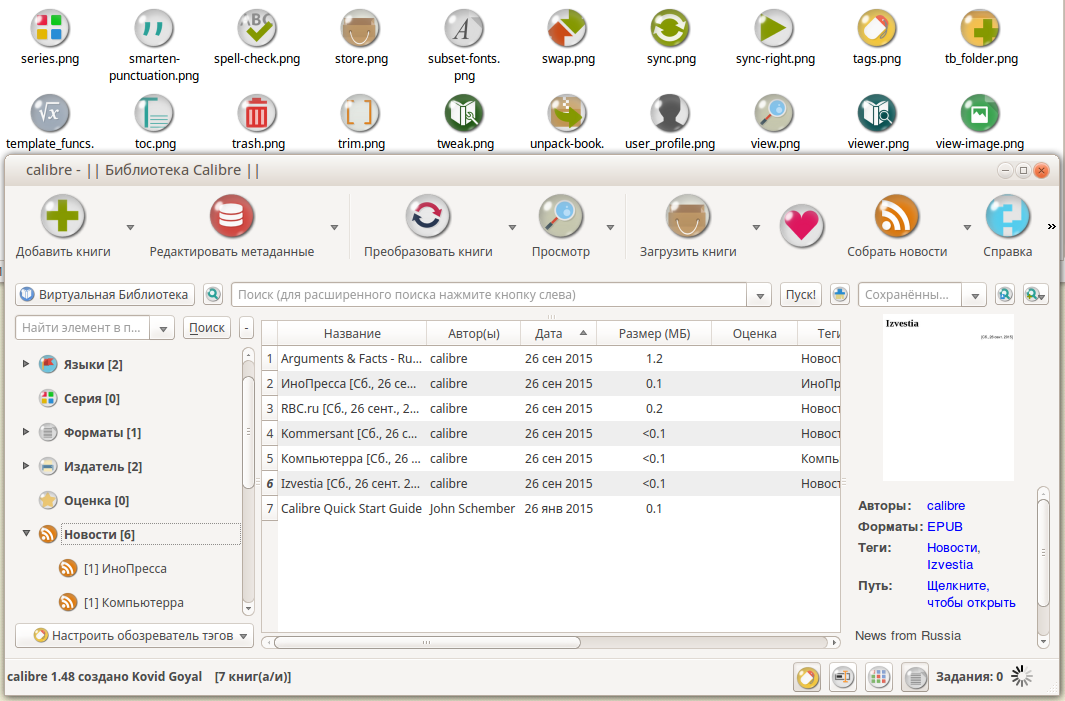The width and height of the screenshot is (1065, 701).
Task: Open the Справка help icon
Action: [x=1007, y=217]
